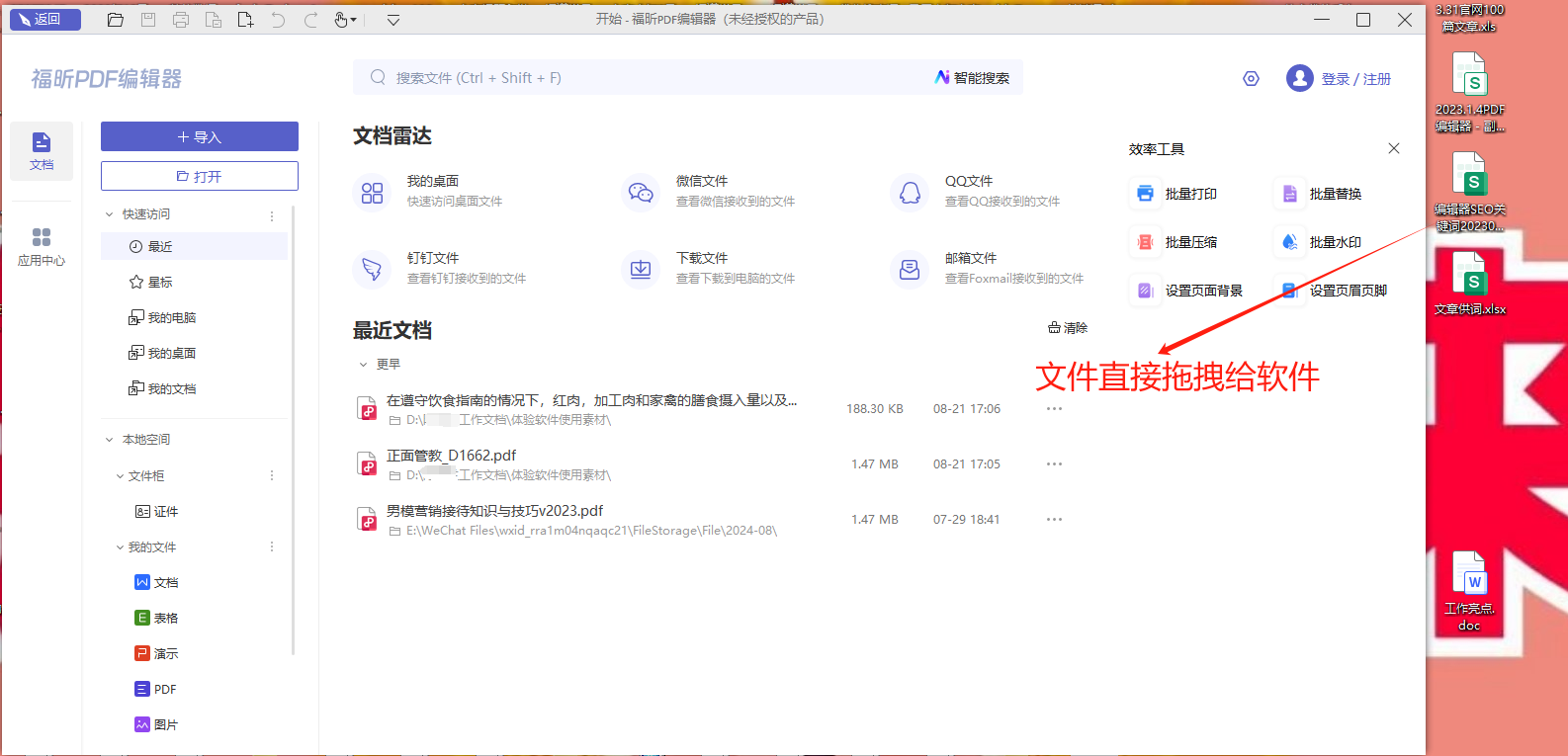Click the 登录 / 注册 link
The image size is (1568, 756).
(x=1355, y=79)
